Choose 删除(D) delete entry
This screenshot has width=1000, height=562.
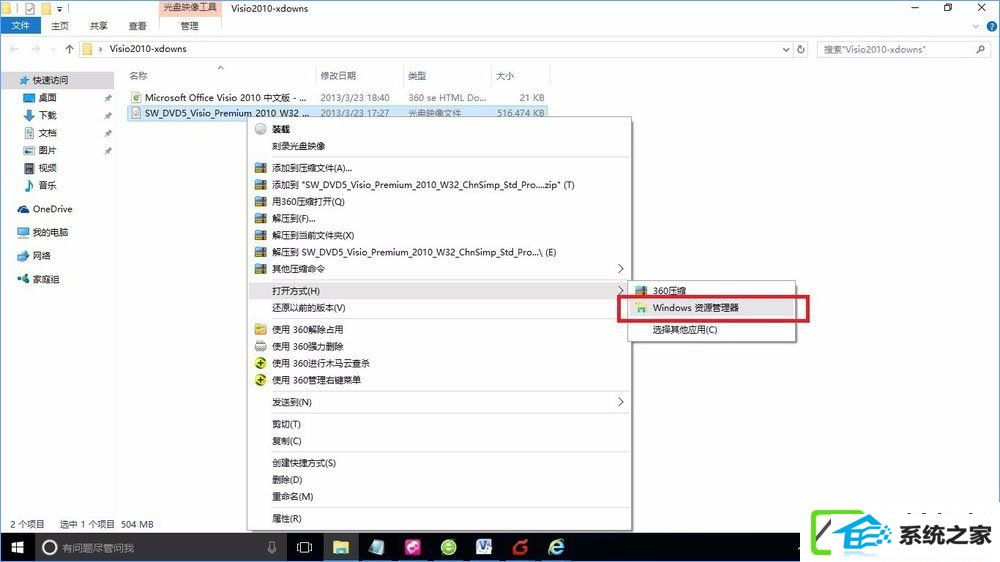[287, 480]
